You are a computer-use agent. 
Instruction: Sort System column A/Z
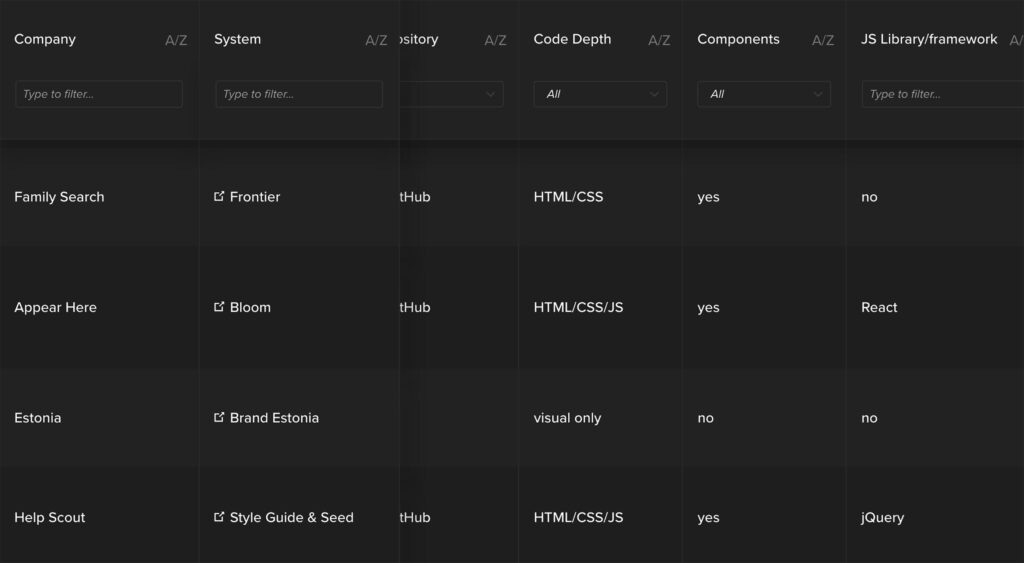point(376,40)
